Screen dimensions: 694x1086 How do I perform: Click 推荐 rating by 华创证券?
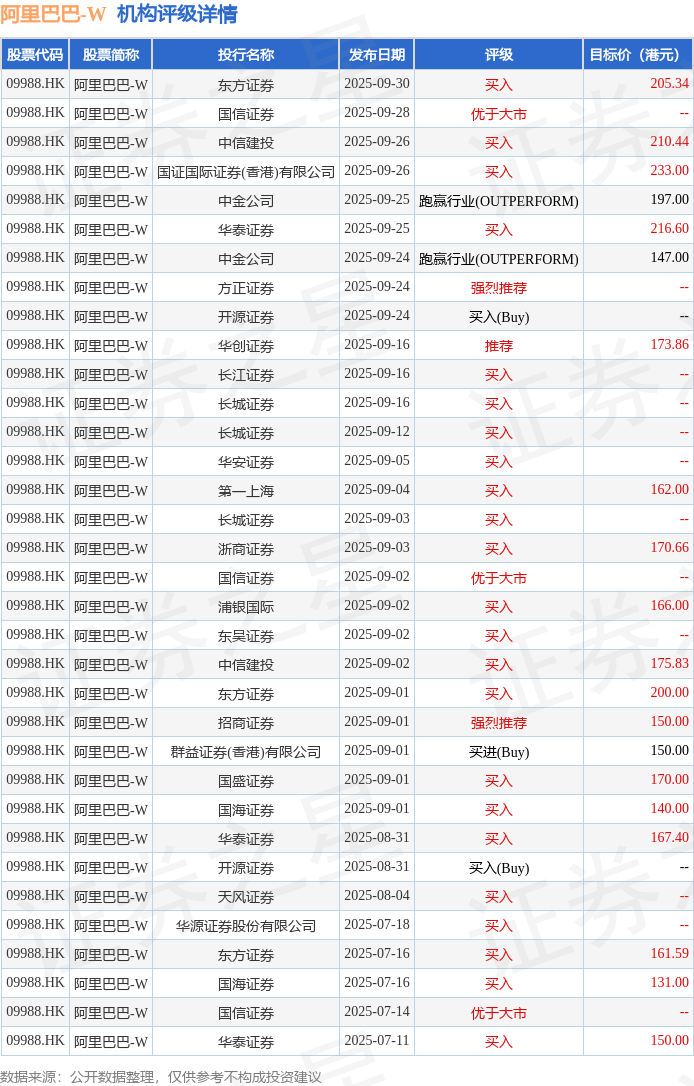click(x=499, y=346)
